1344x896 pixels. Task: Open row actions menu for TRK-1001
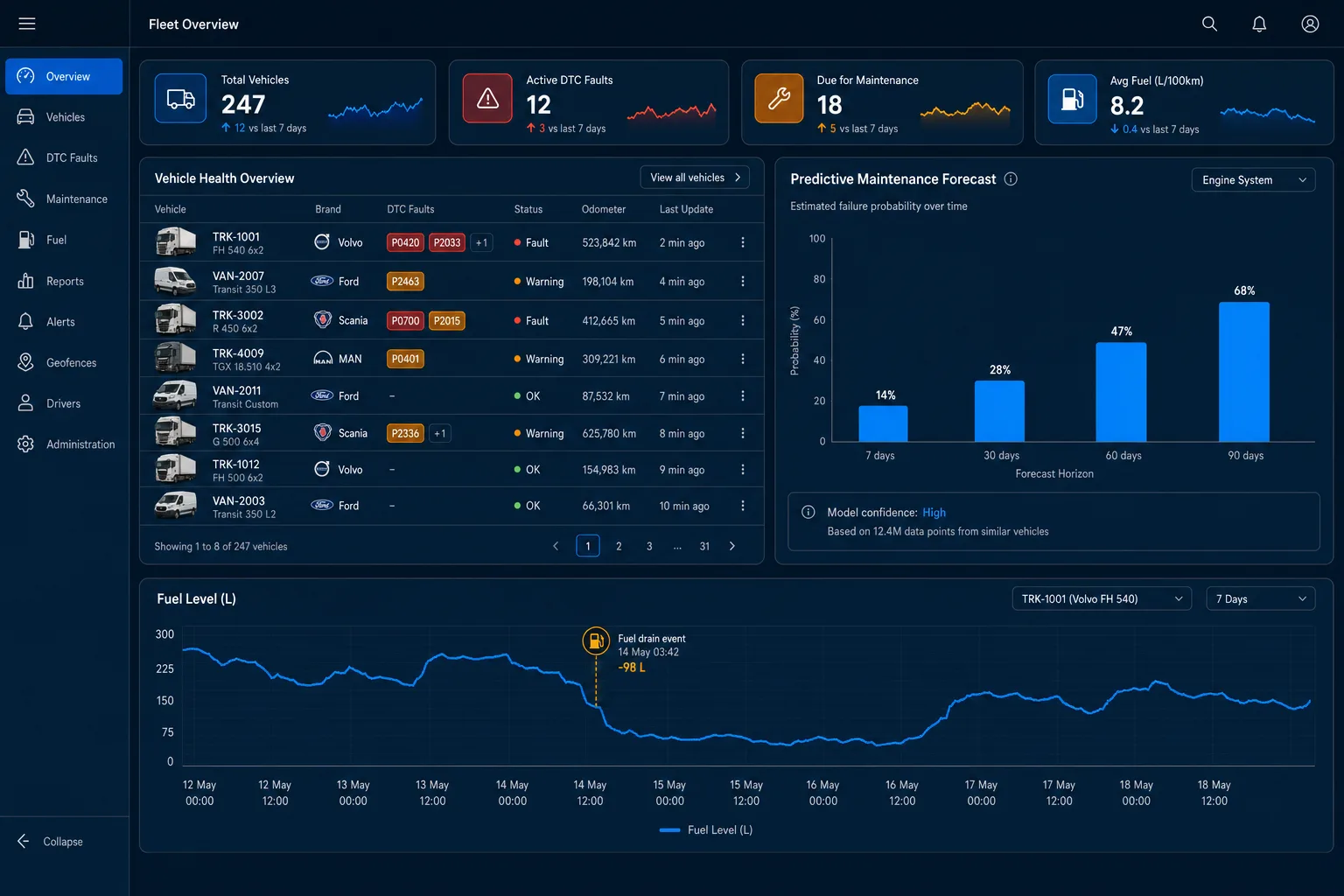743,242
